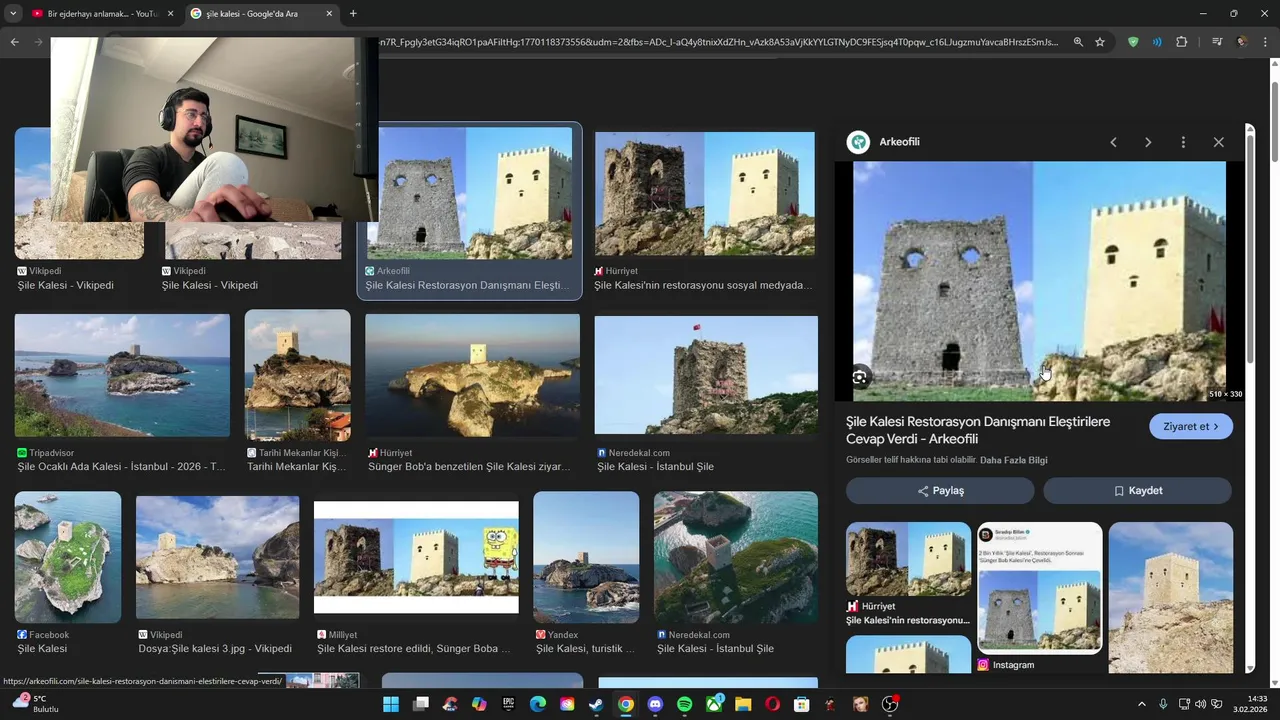The height and width of the screenshot is (720, 1280).
Task: Close the şile kalesi Google search tab
Action: pos(329,14)
